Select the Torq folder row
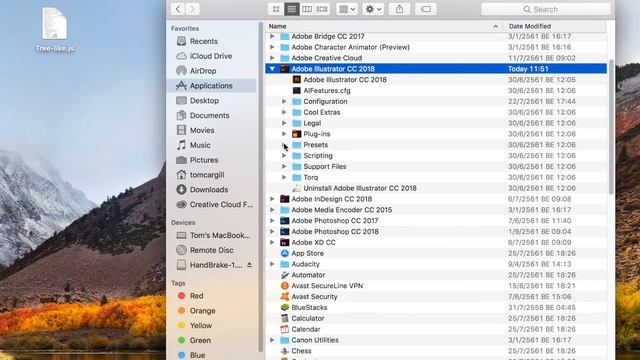 coord(436,177)
